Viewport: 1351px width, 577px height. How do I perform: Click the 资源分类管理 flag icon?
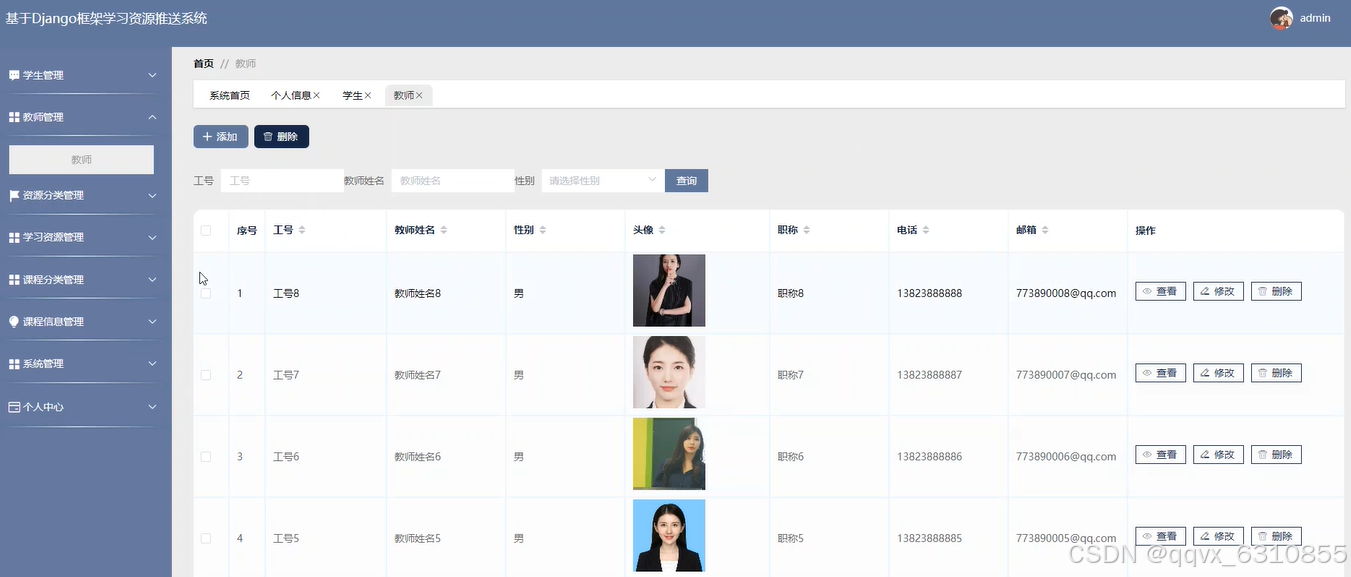pos(14,195)
